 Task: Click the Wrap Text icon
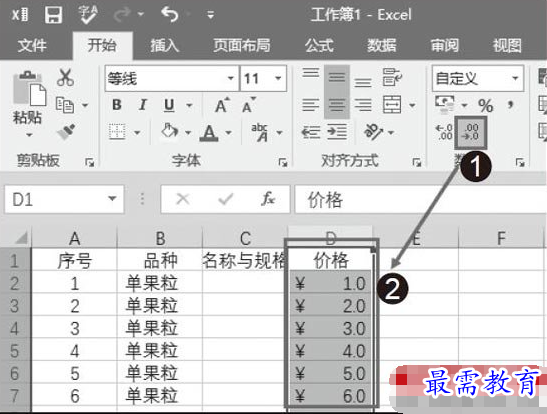tap(392, 77)
